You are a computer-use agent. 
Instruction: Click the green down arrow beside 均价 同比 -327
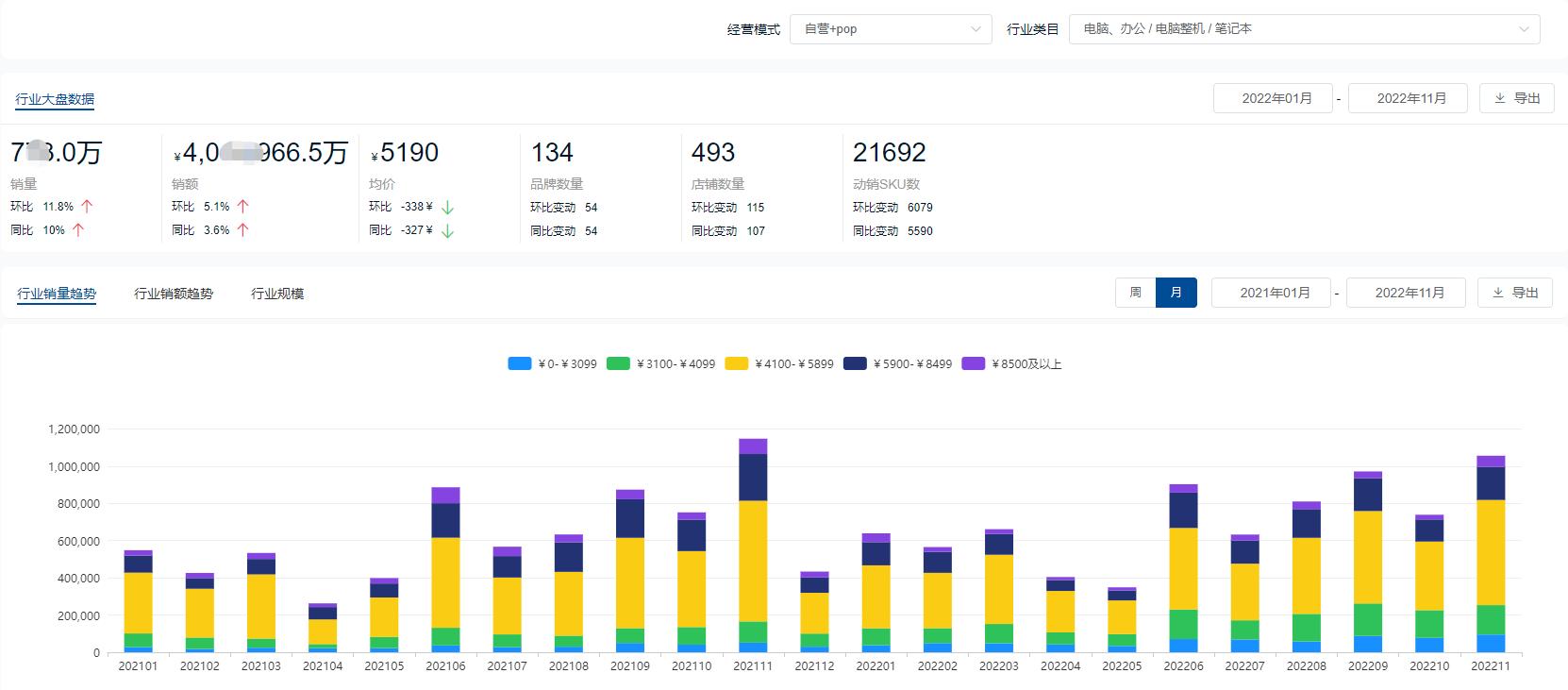[448, 230]
